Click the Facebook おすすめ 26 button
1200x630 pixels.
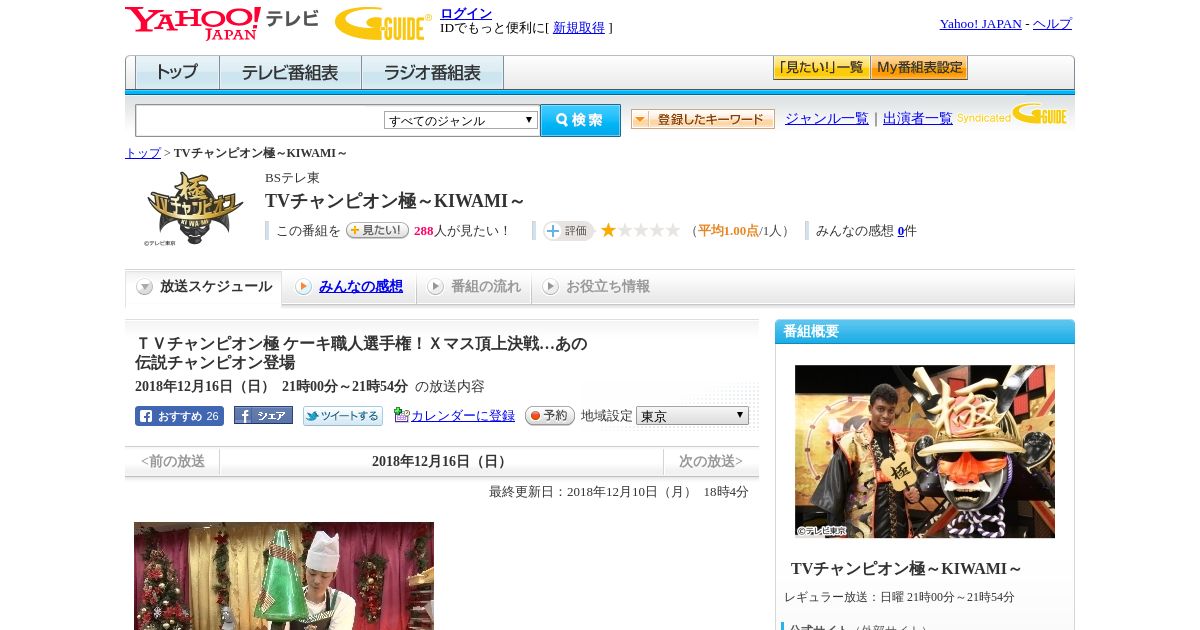tap(179, 416)
